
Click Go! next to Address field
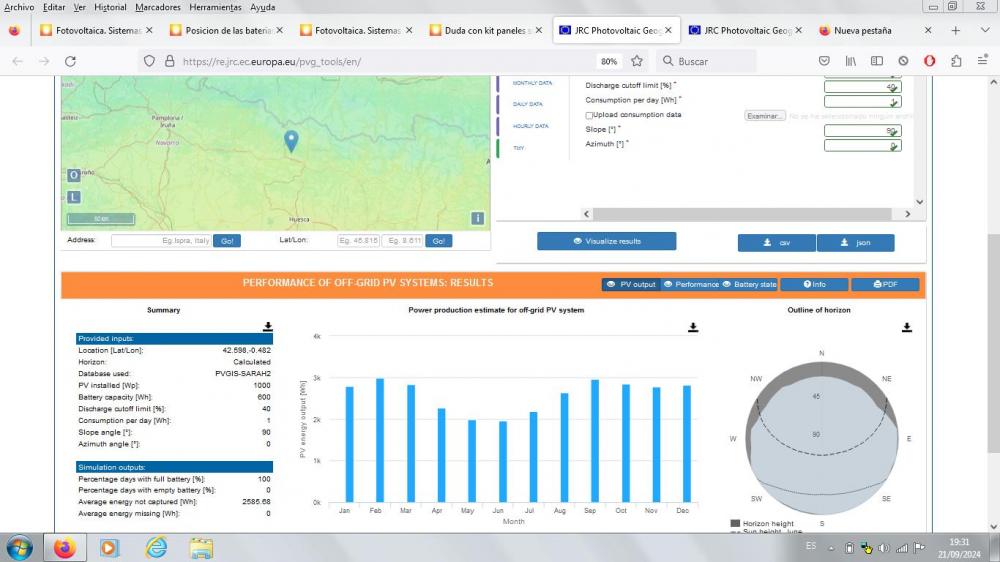click(x=227, y=241)
